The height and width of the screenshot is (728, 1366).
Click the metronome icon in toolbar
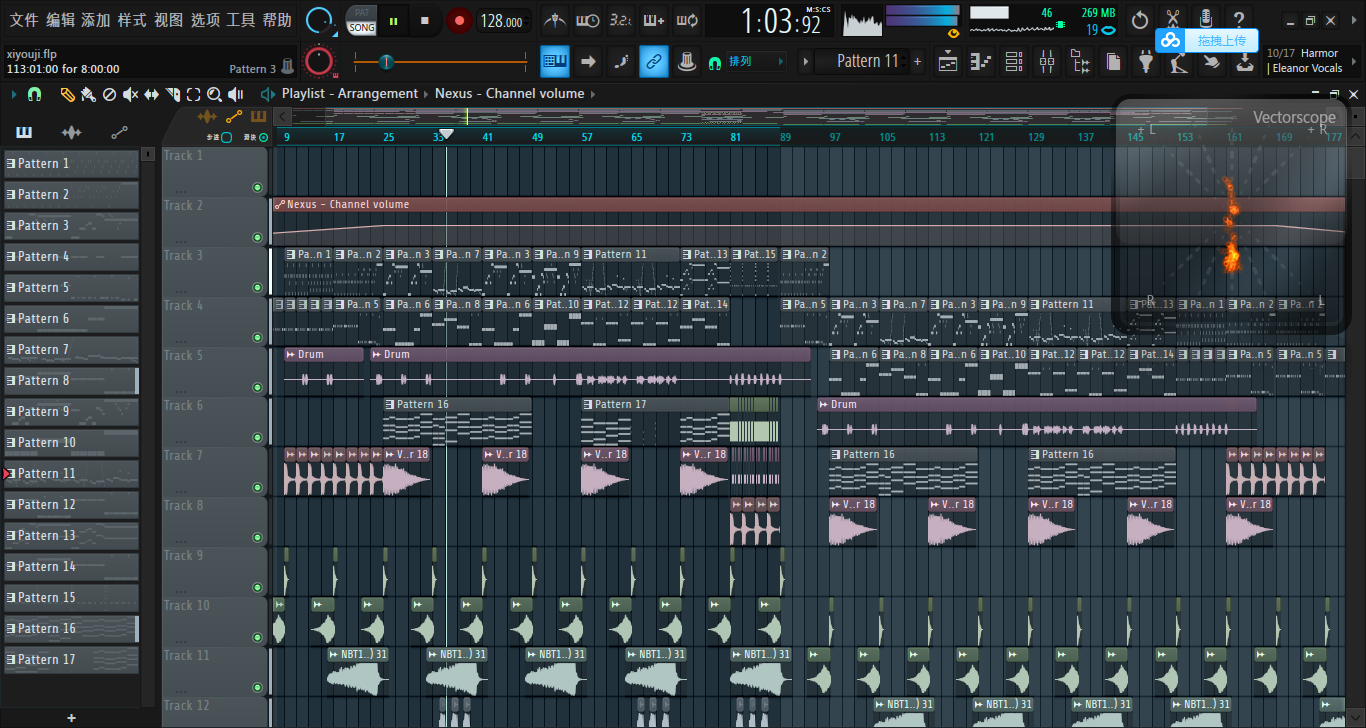coord(553,20)
